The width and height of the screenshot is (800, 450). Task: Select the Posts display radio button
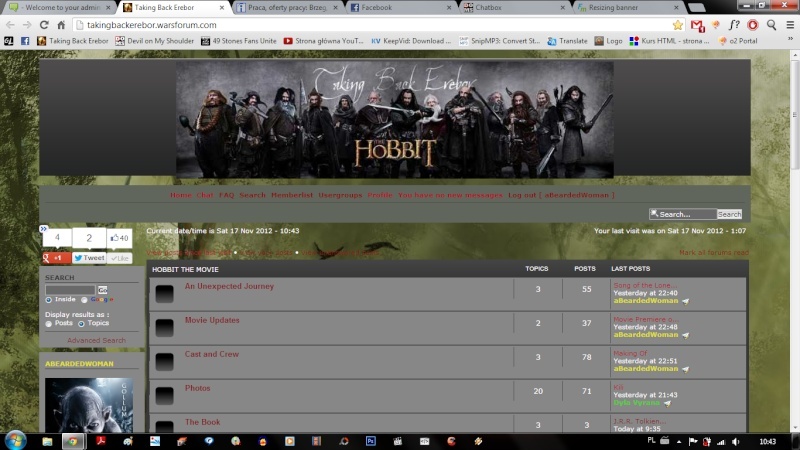(x=48, y=323)
